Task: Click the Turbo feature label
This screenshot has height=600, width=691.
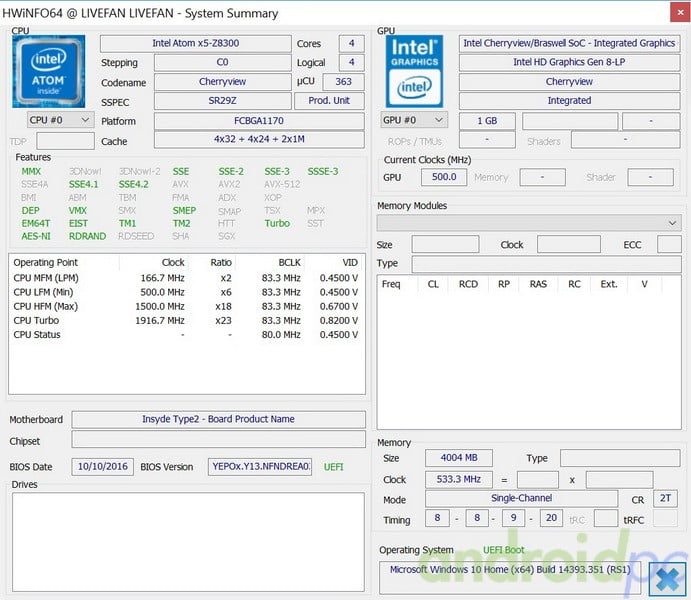Action: 277,223
